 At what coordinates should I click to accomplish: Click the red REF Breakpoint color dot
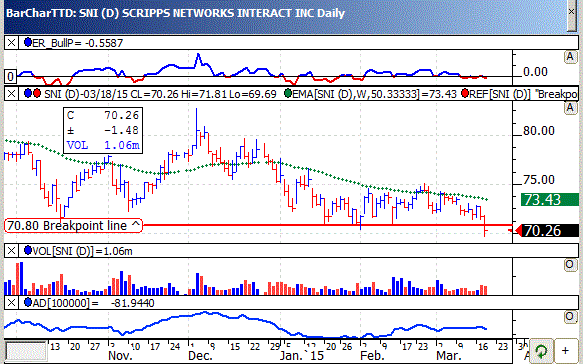click(465, 93)
